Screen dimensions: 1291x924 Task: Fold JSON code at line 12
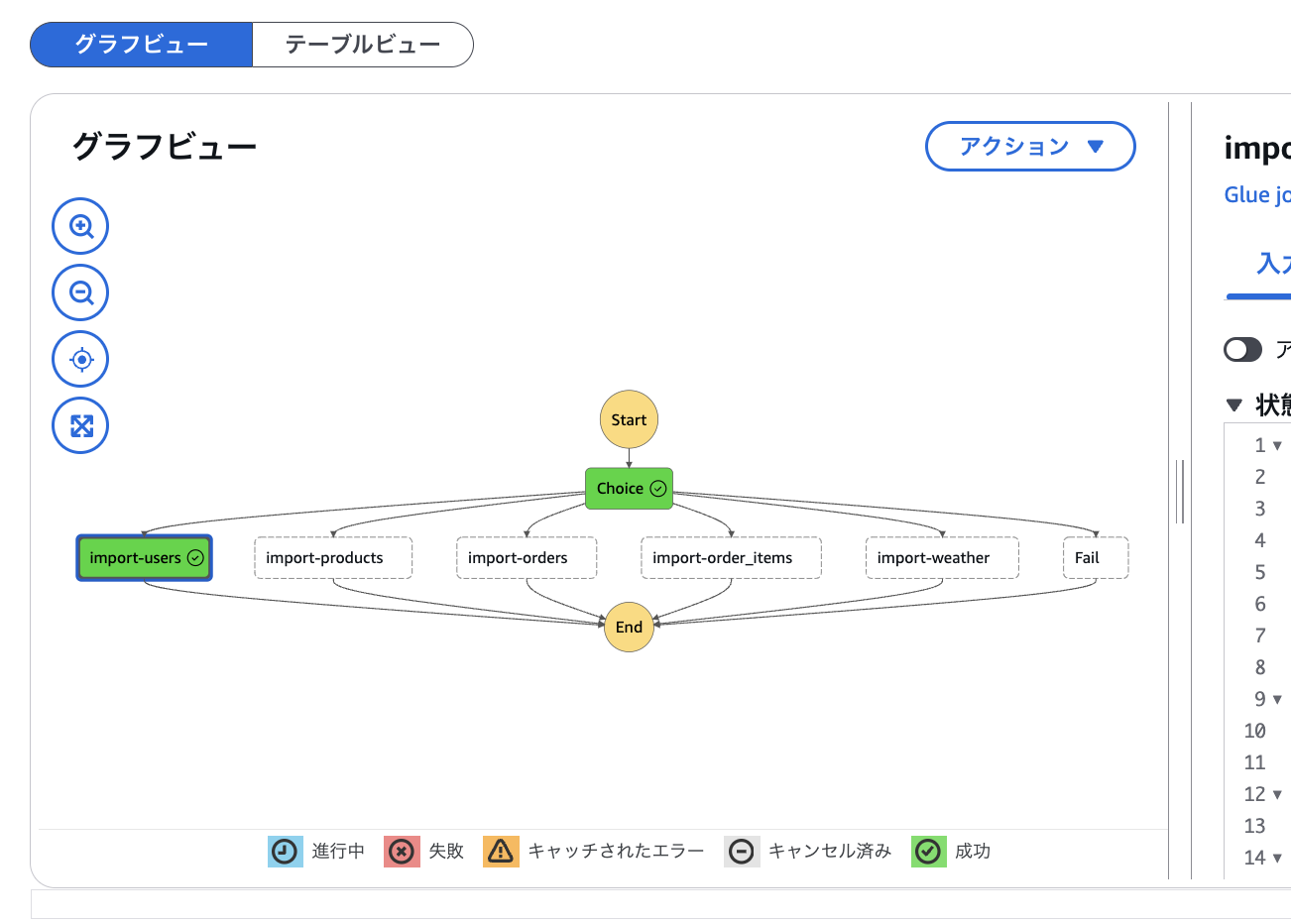(x=1277, y=794)
